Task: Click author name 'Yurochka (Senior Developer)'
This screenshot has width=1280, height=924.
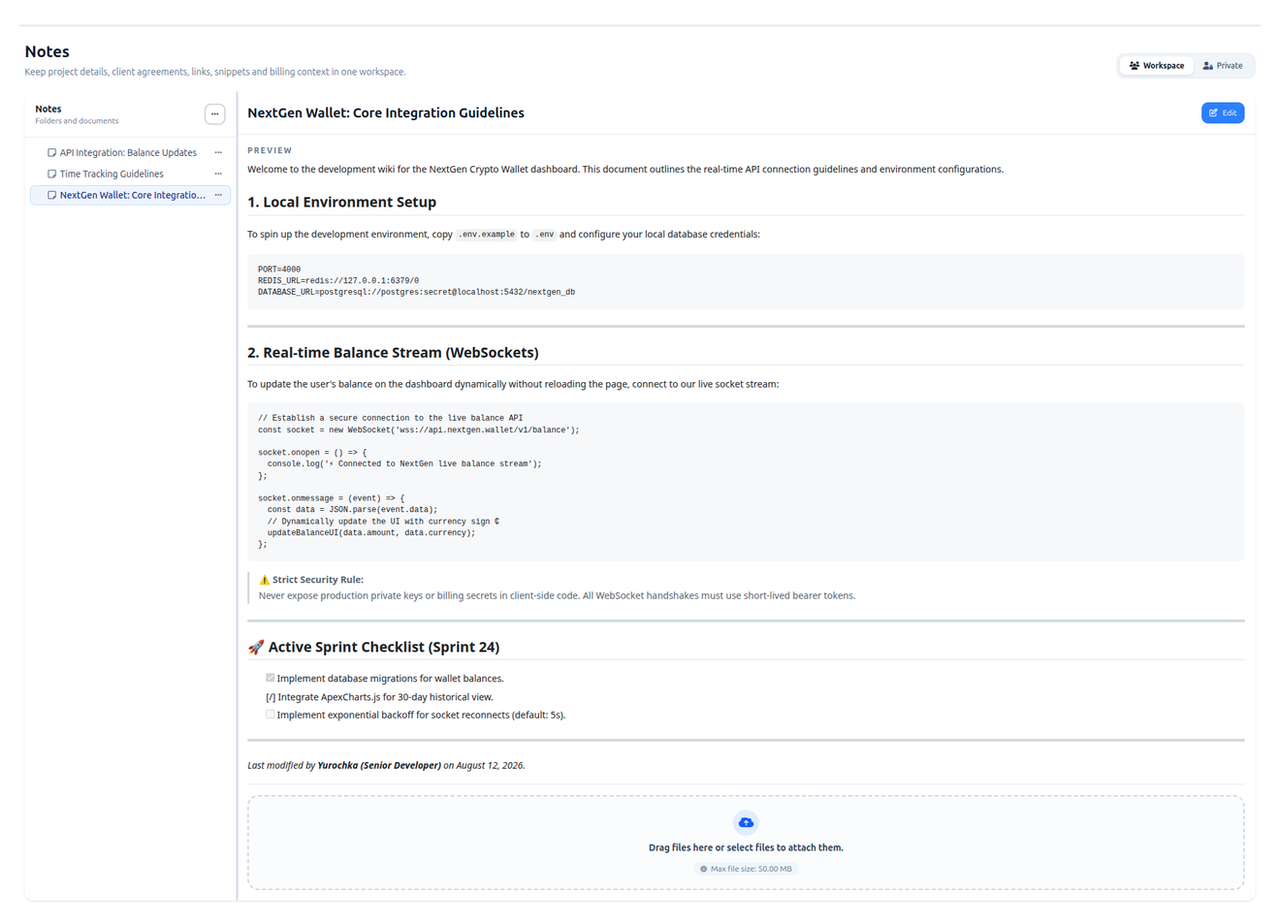Action: pos(379,765)
